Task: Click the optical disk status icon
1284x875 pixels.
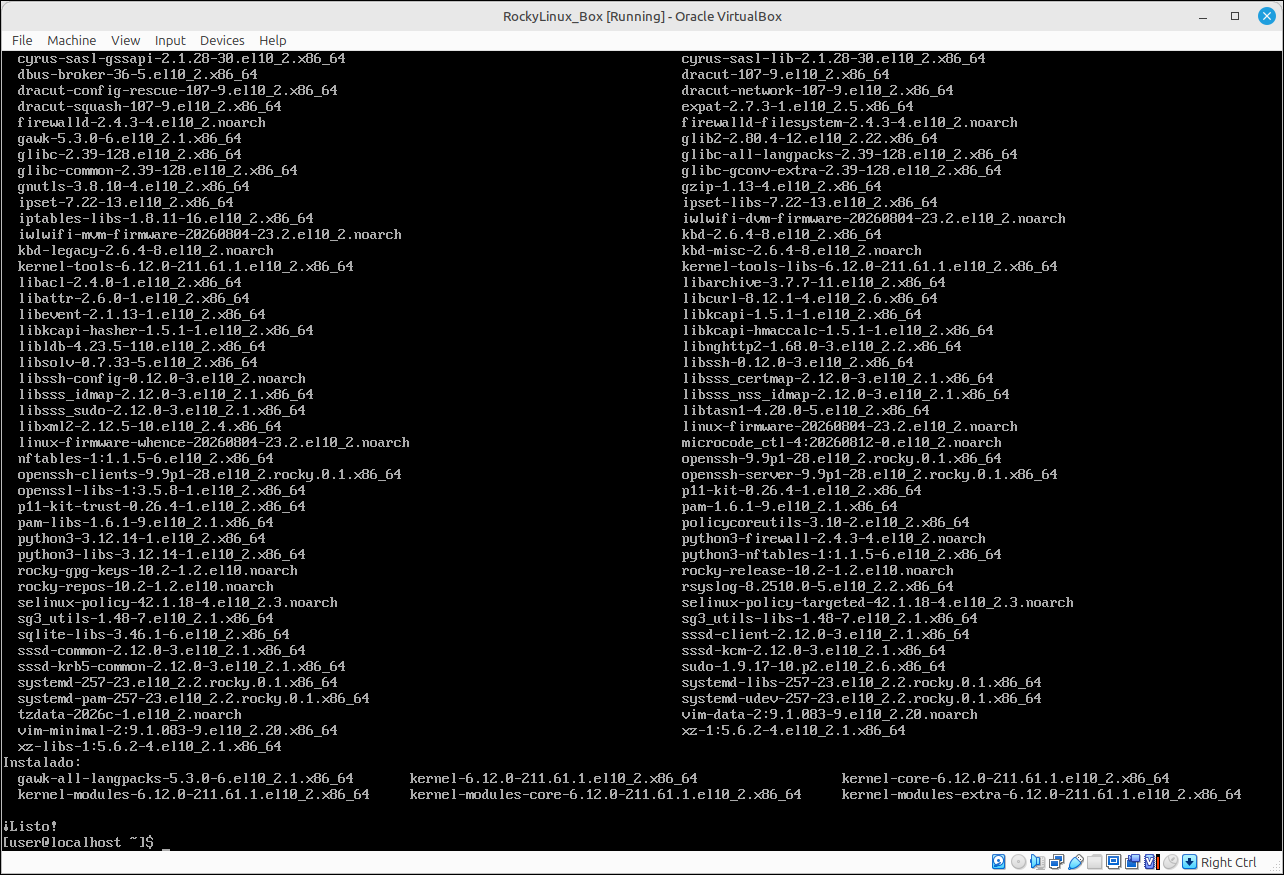Action: click(1018, 862)
